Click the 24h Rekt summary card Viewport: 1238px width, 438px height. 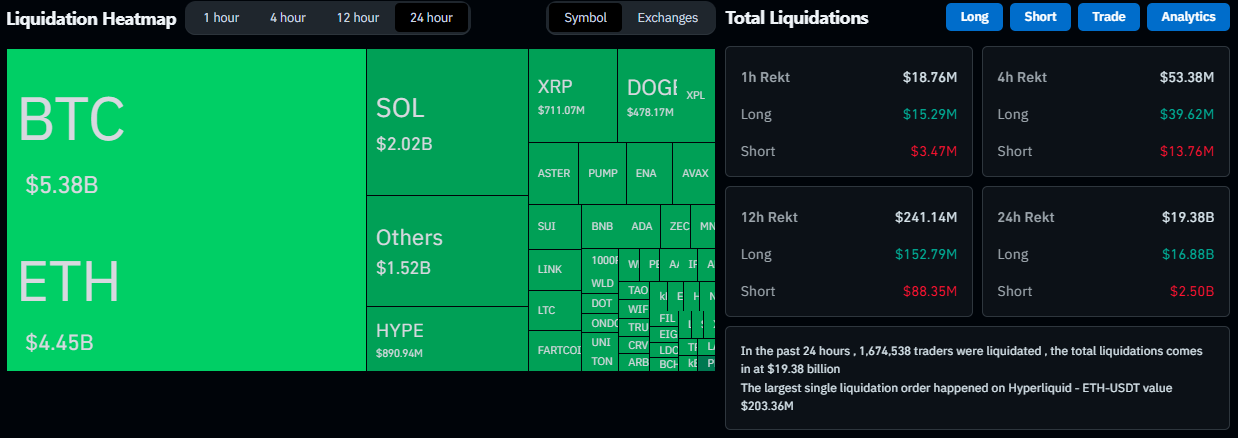[x=1105, y=253]
